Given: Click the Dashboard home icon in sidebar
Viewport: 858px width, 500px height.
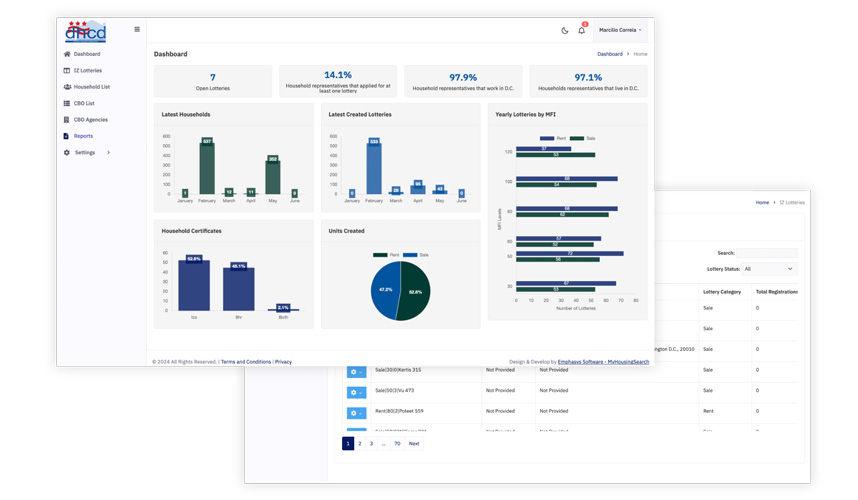Looking at the screenshot, I should (x=67, y=54).
